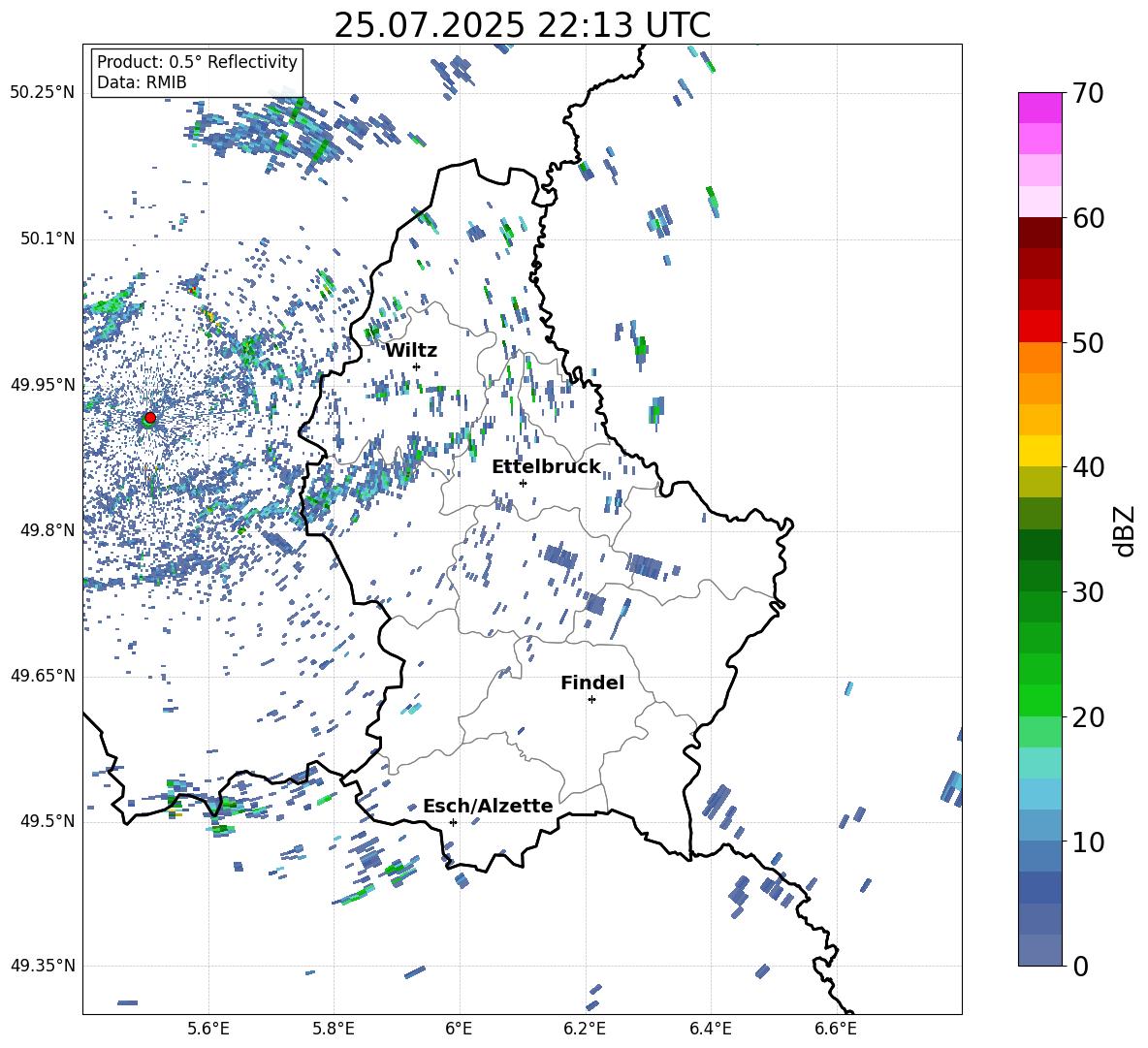Click the Wiltz station cross marker
The width and height of the screenshot is (1148, 1048).
(x=417, y=366)
